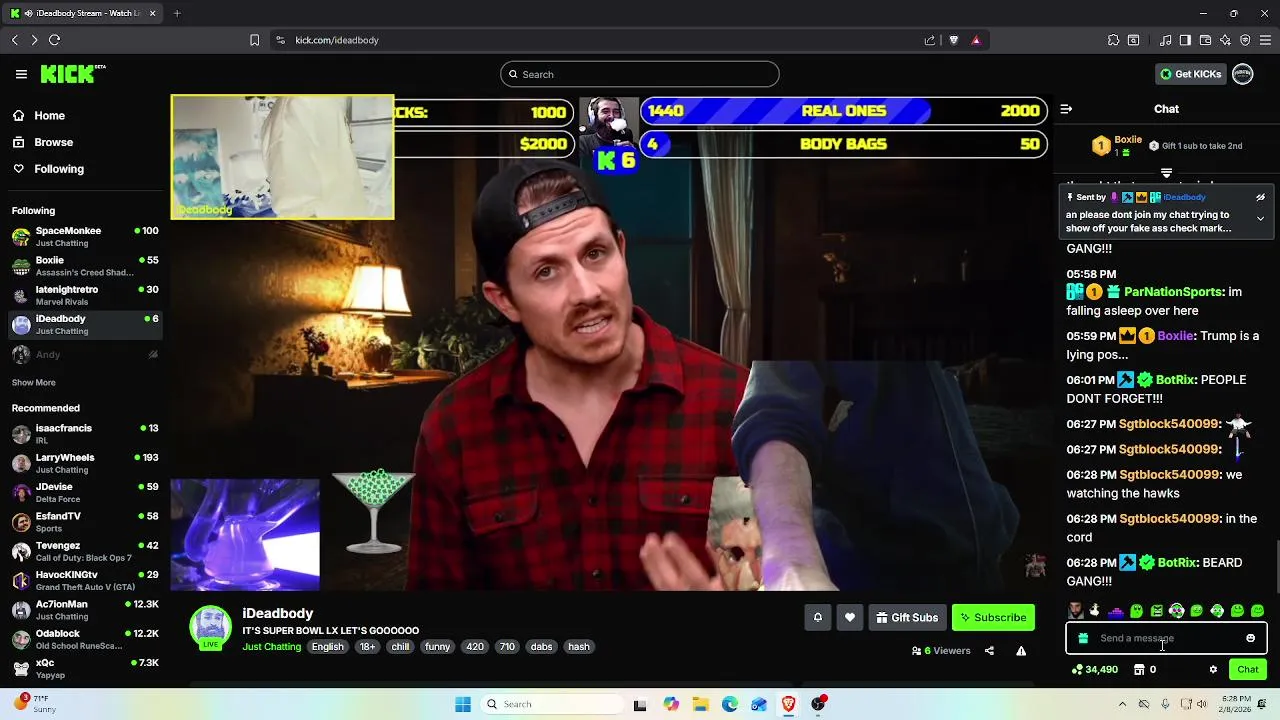
Task: Open LarryWheels recommended channel
Action: tap(85, 463)
